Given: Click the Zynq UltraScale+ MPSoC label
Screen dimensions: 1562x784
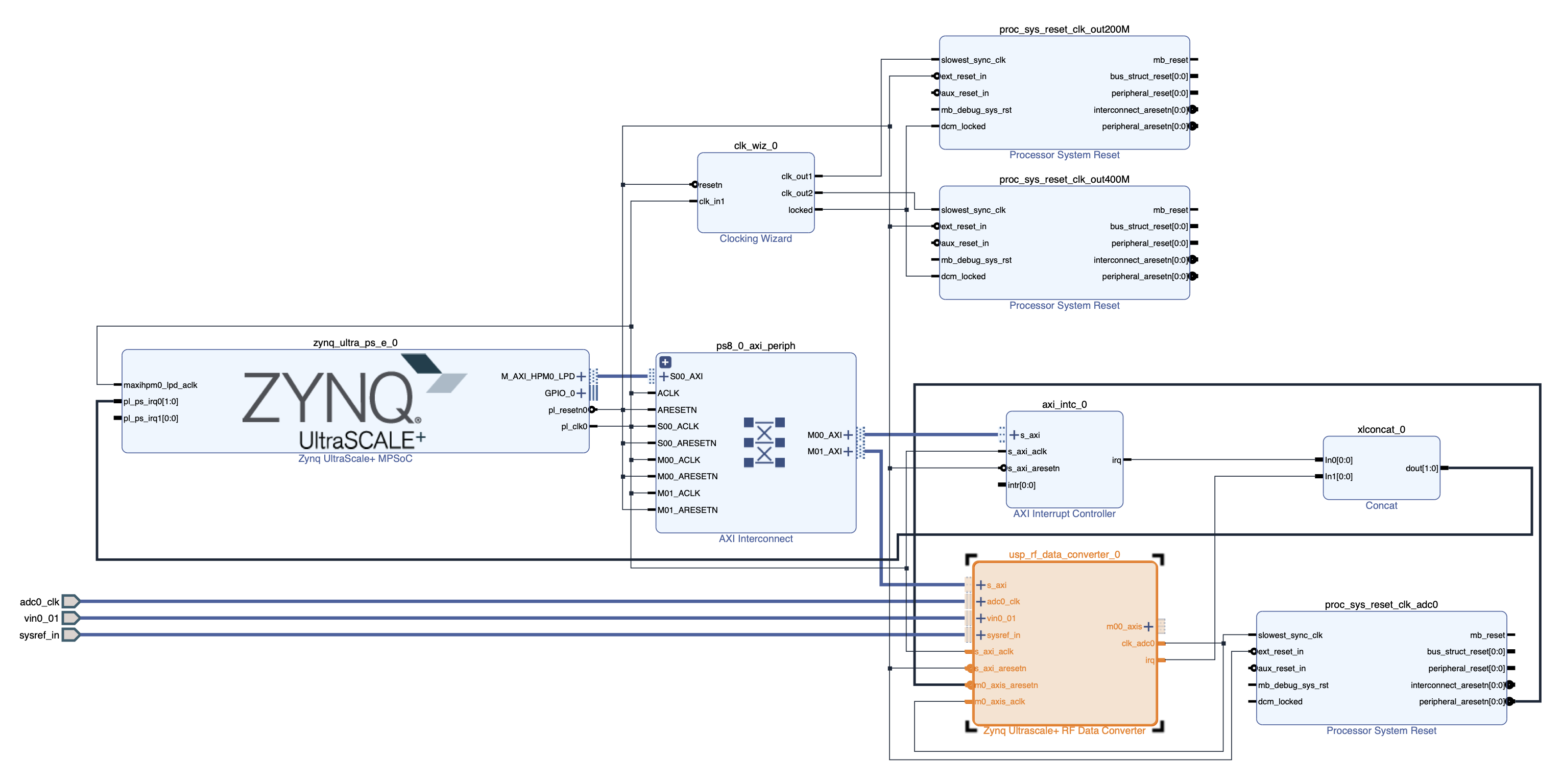Looking at the screenshot, I should (355, 459).
